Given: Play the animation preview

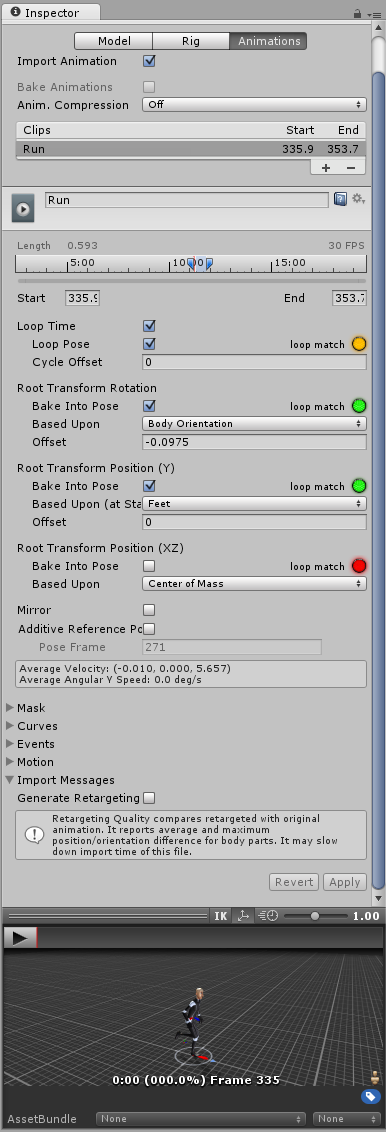Looking at the screenshot, I should [20, 938].
